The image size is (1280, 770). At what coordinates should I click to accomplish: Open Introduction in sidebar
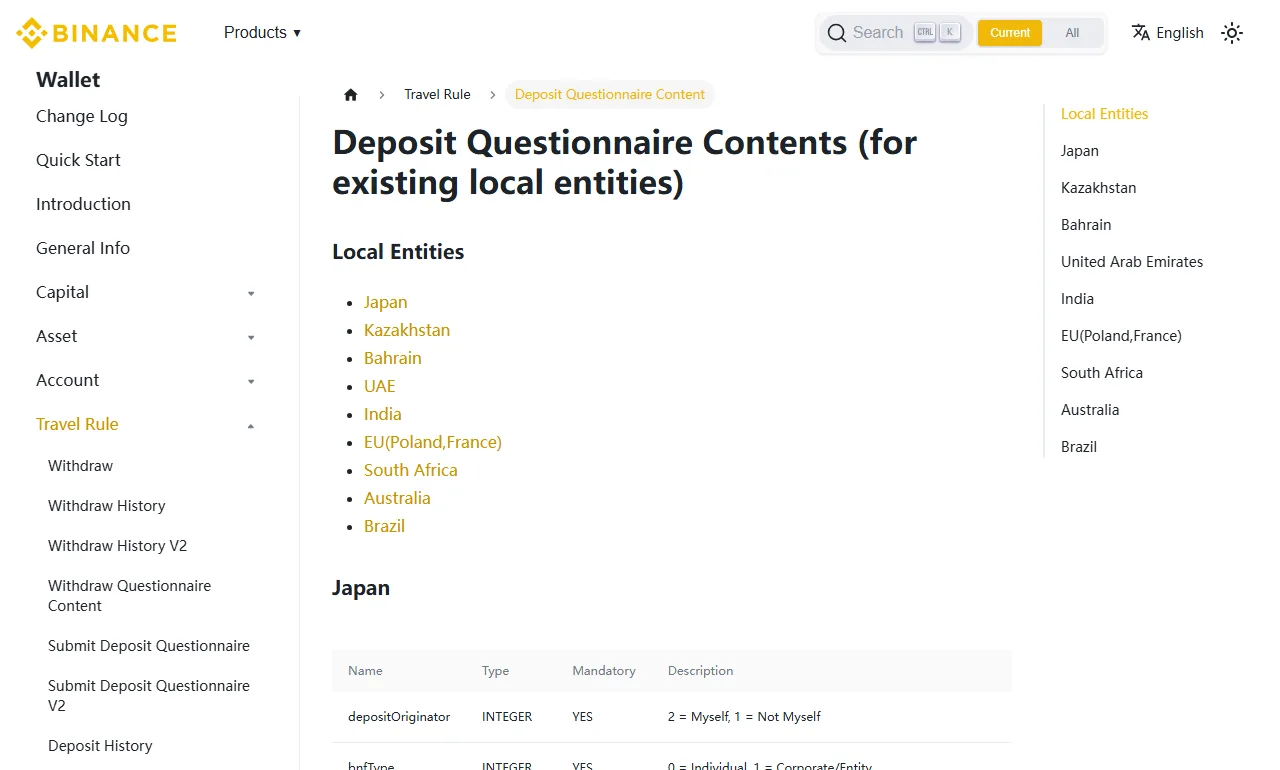pos(83,205)
